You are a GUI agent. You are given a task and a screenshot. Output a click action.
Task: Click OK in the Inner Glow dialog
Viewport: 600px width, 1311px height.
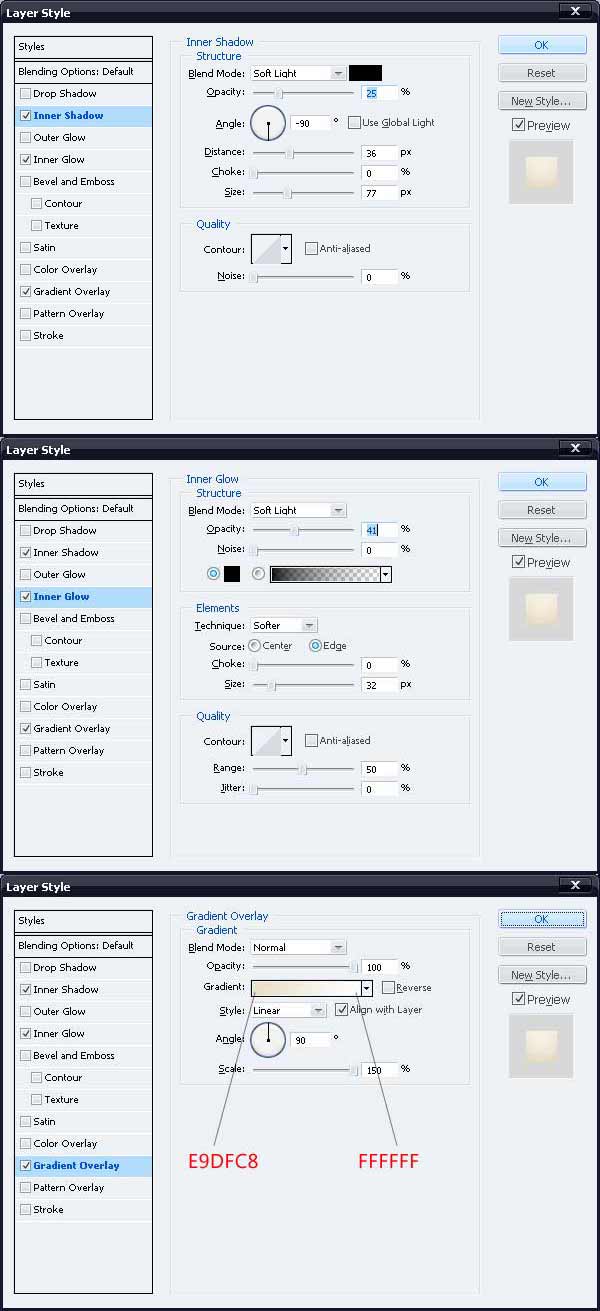541,482
